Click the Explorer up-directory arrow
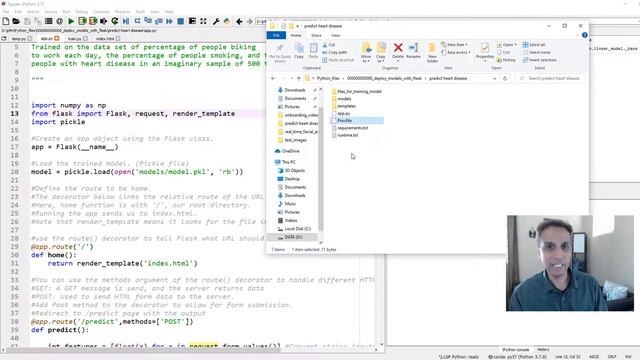The height and width of the screenshot is (360, 640). (299, 78)
